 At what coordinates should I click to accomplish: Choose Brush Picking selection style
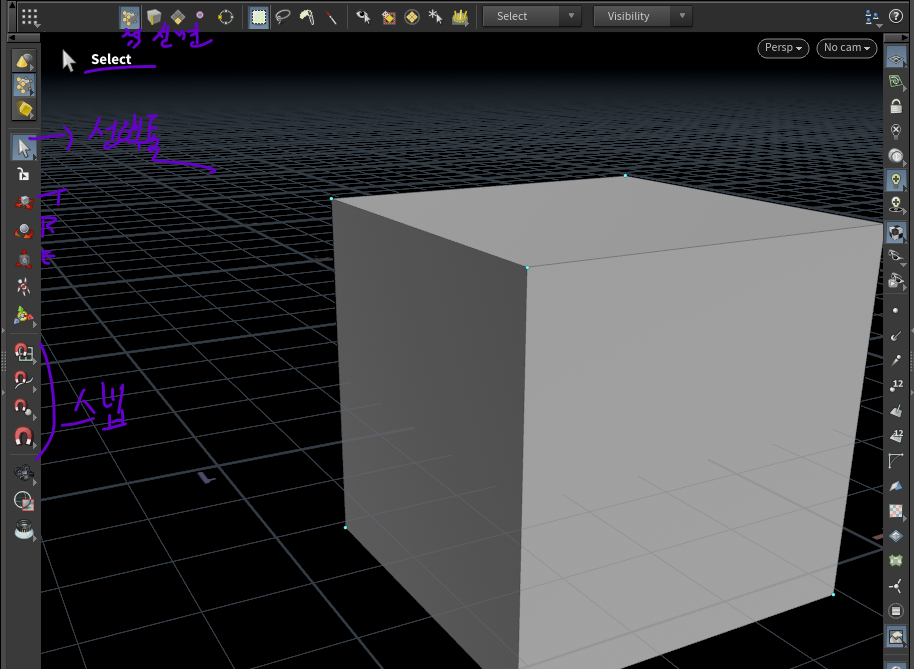[307, 17]
